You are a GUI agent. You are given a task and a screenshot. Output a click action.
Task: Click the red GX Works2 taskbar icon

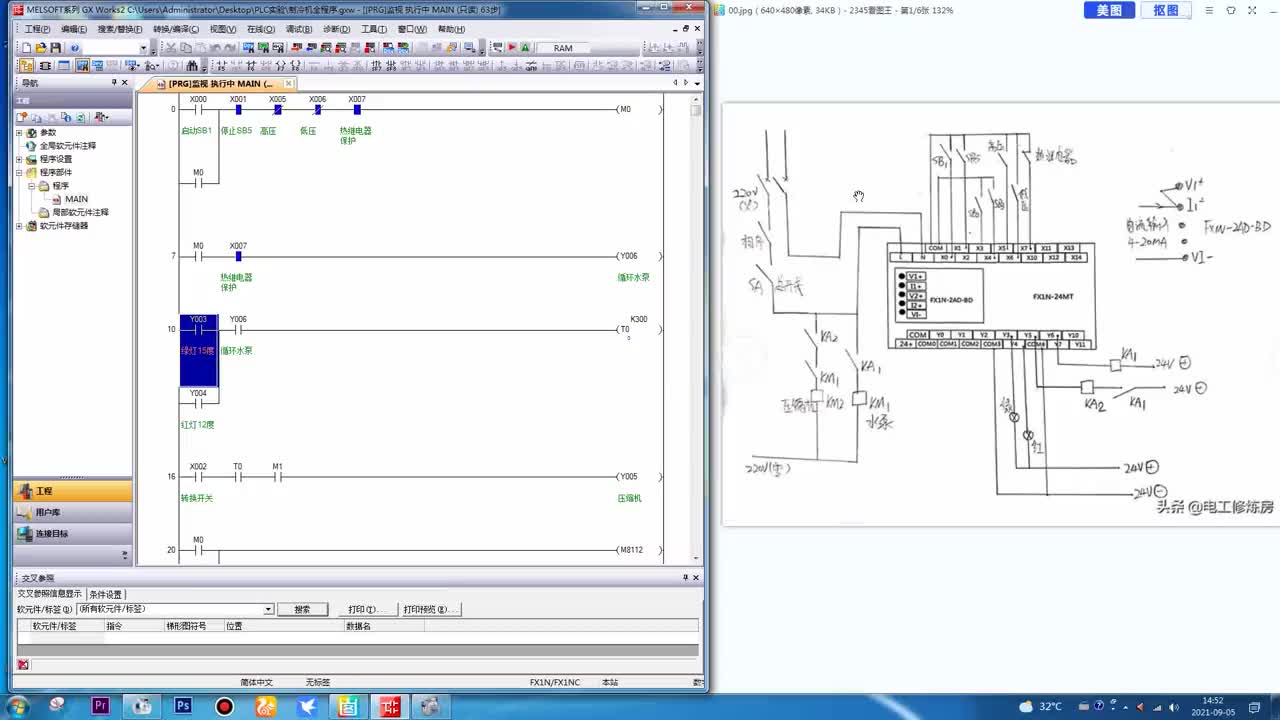(x=389, y=706)
